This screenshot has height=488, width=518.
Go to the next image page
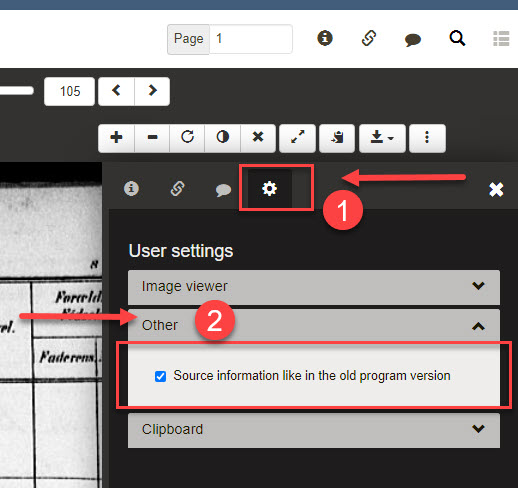point(152,91)
